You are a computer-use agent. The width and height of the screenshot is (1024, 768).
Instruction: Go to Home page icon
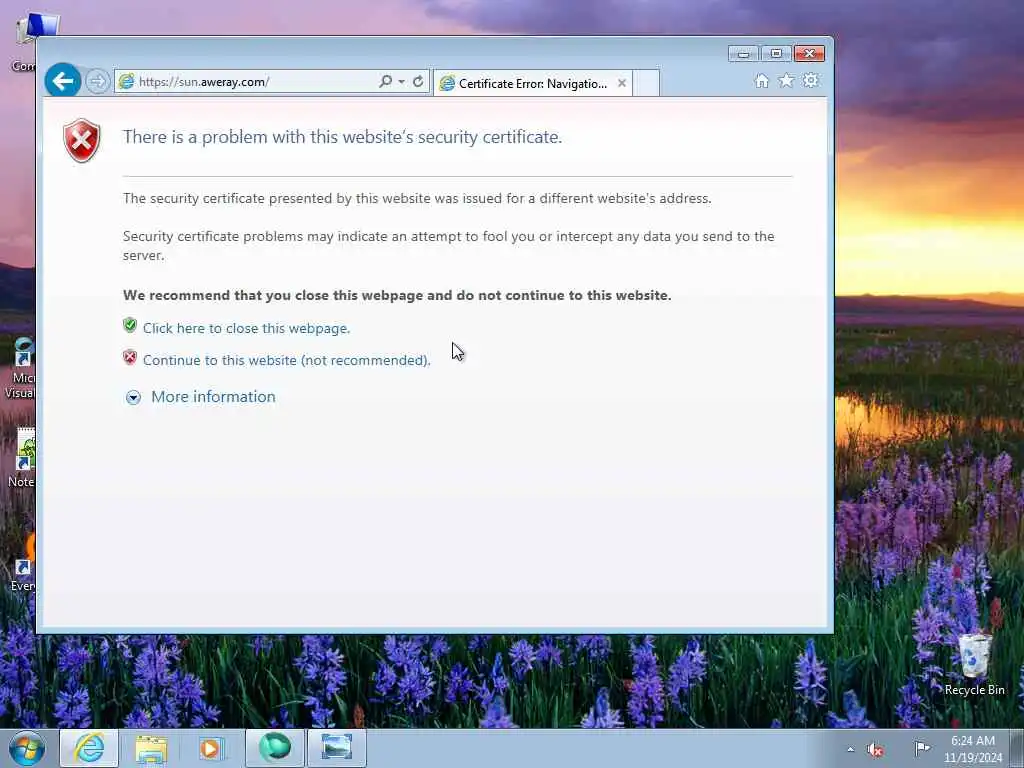(761, 80)
